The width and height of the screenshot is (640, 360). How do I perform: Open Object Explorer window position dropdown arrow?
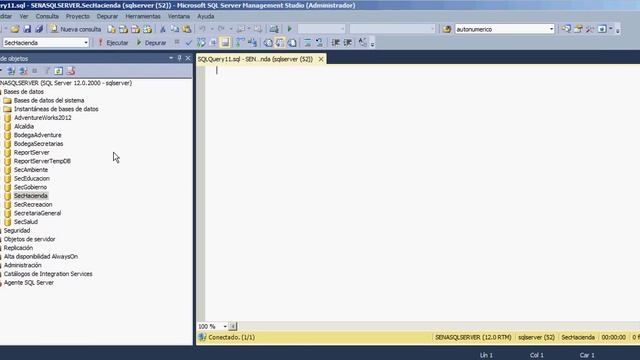(x=171, y=58)
